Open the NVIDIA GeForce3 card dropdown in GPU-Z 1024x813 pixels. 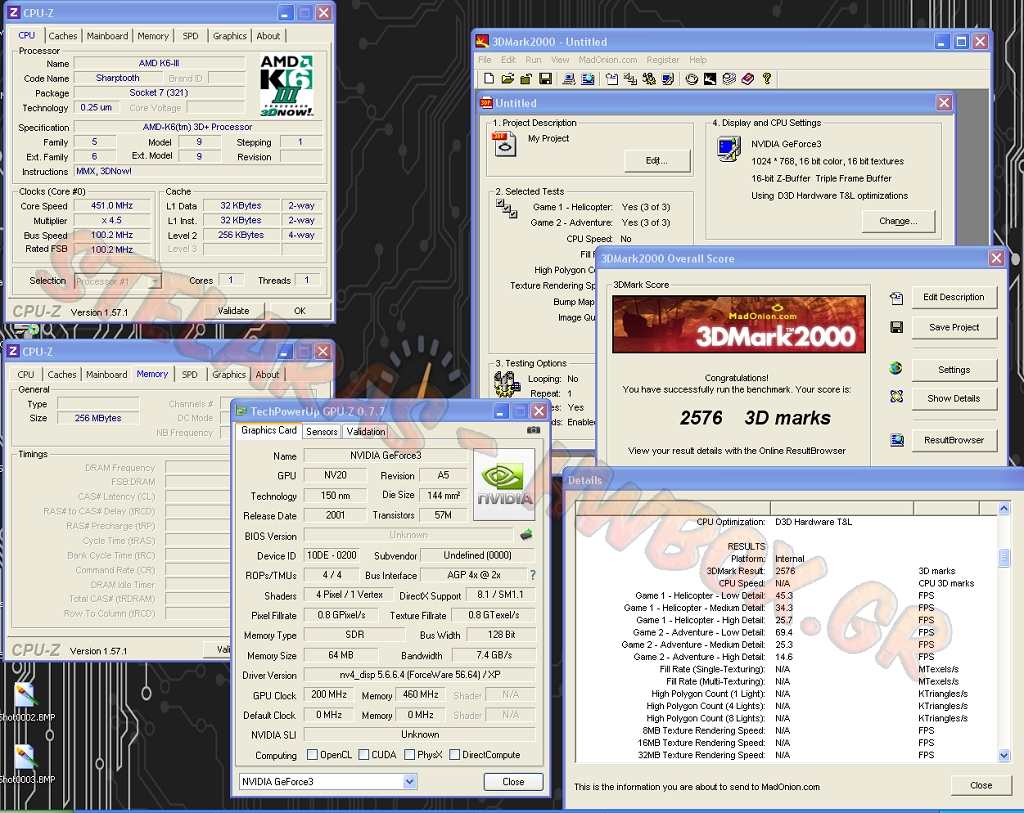(409, 782)
